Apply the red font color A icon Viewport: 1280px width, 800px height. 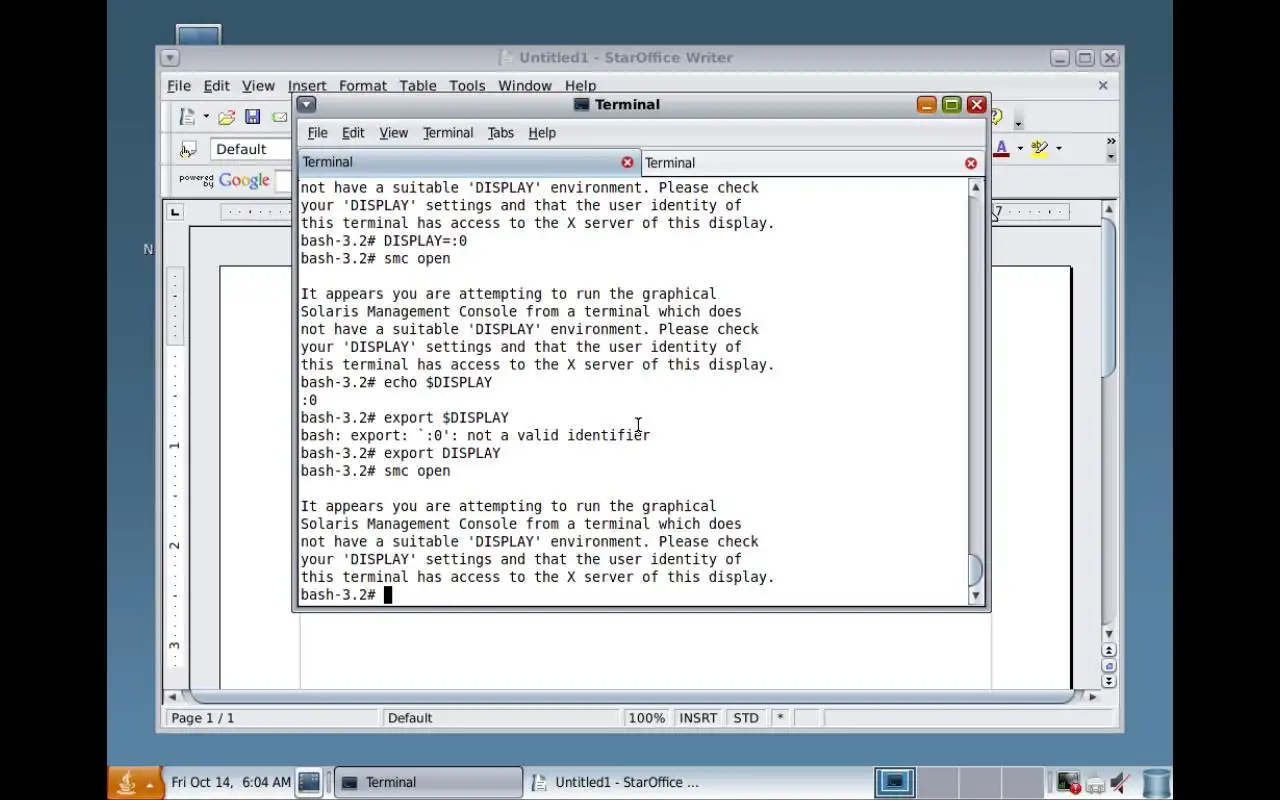point(1001,148)
